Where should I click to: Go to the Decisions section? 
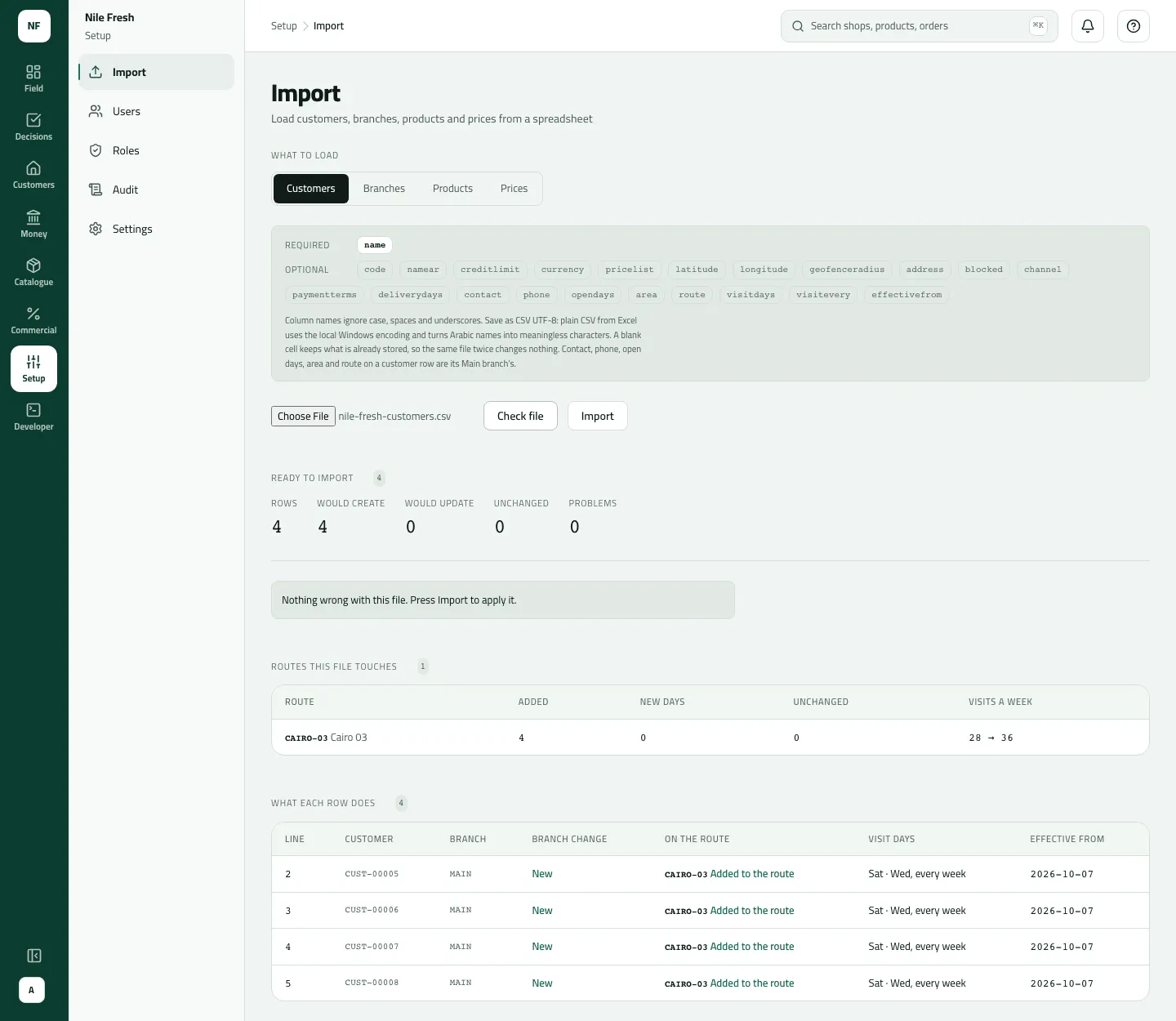pos(33,127)
